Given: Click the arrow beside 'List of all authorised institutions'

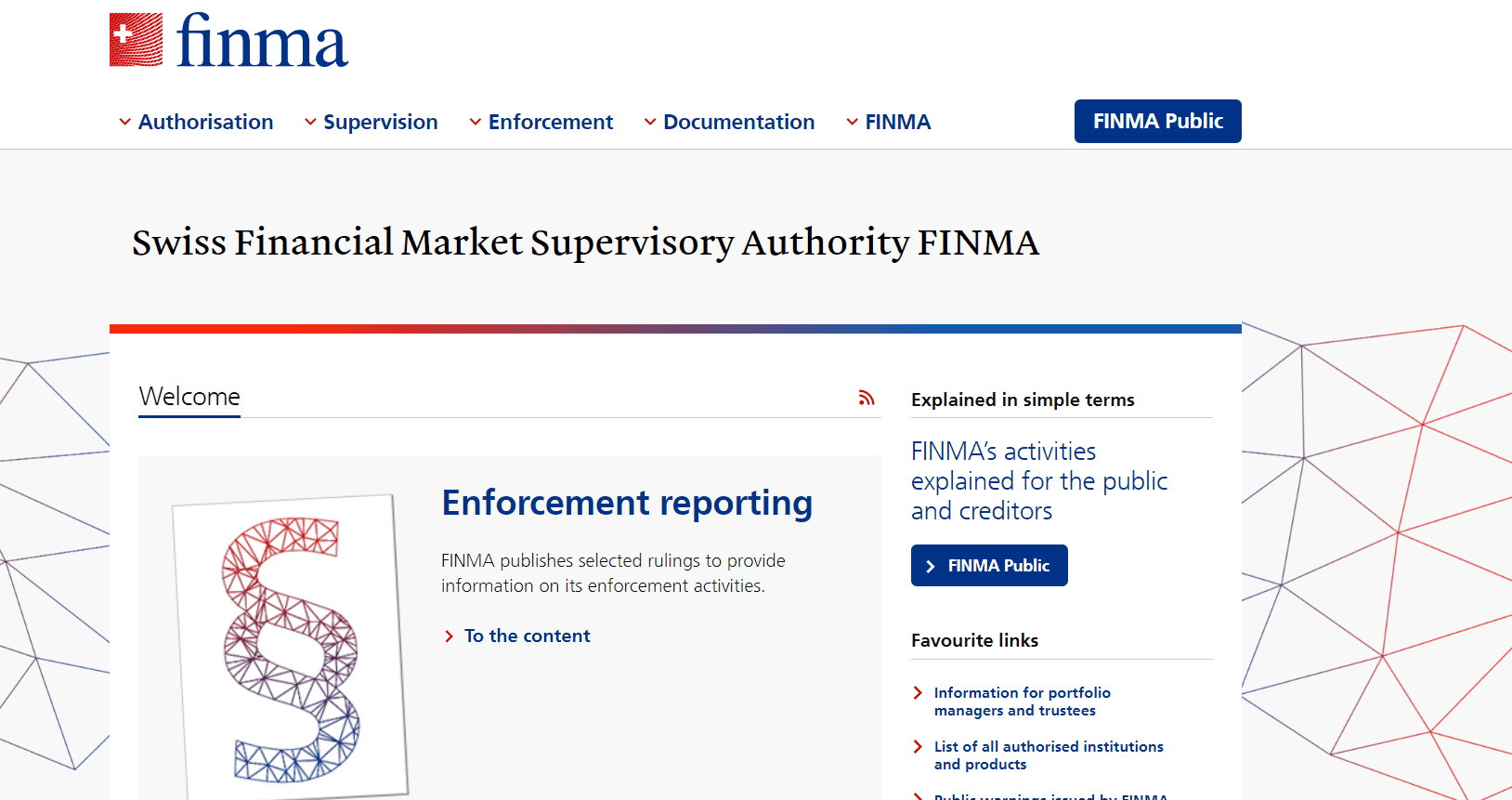Looking at the screenshot, I should point(918,747).
